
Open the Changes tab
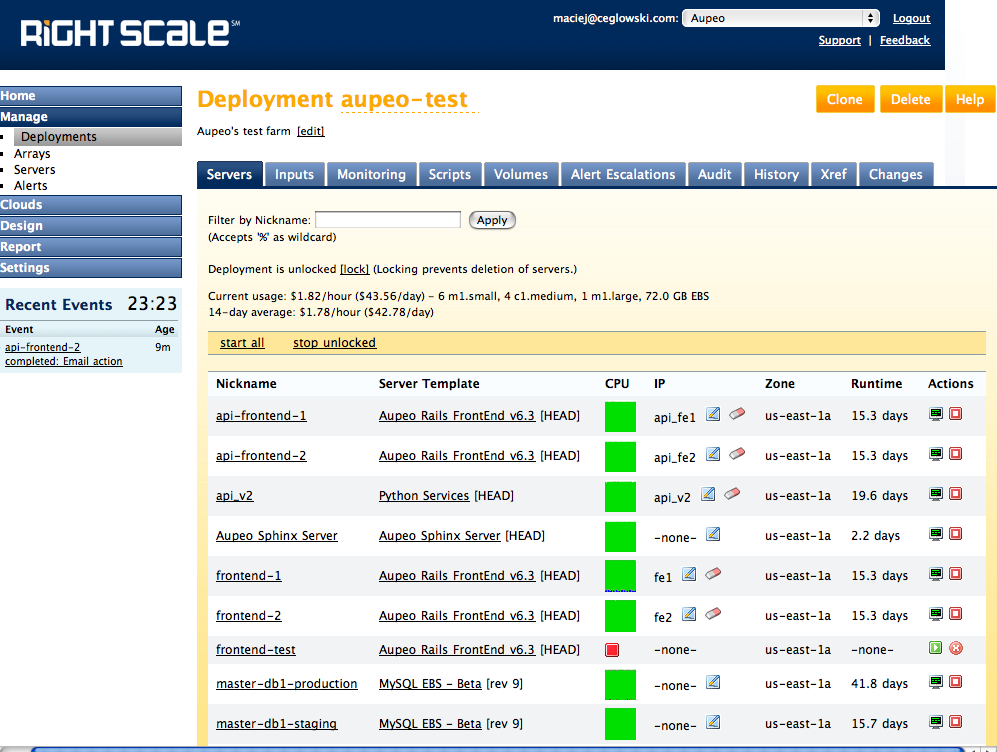pos(895,174)
